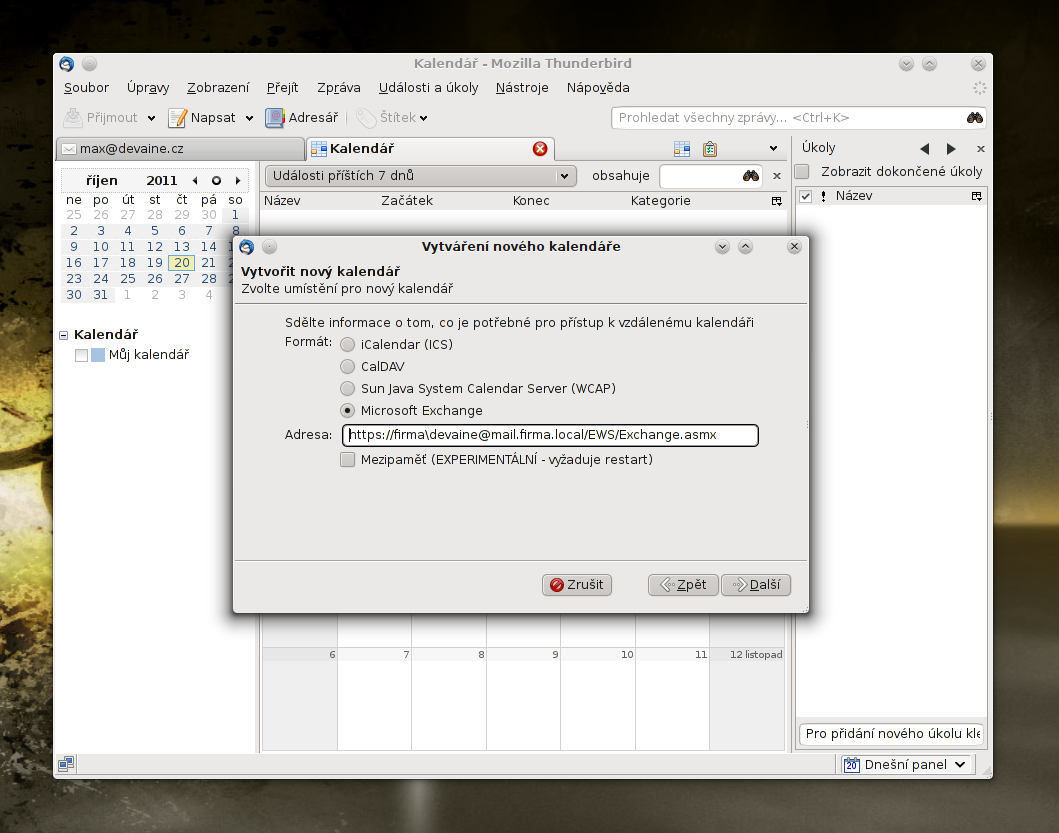The height and width of the screenshot is (833, 1059).
Task: Open Zobrazení menu
Action: (x=218, y=88)
